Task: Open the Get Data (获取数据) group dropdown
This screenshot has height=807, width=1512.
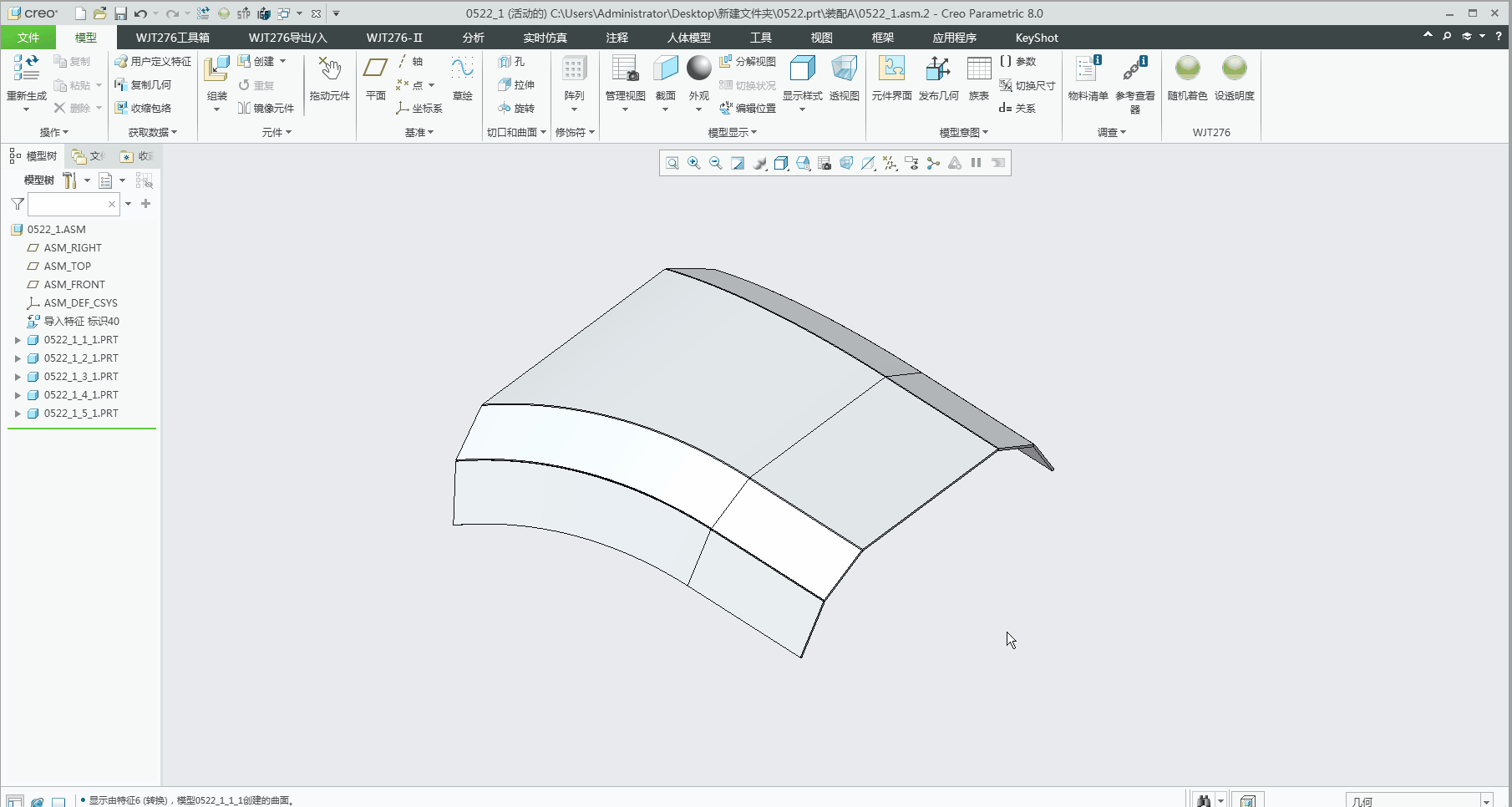Action: pos(153,132)
